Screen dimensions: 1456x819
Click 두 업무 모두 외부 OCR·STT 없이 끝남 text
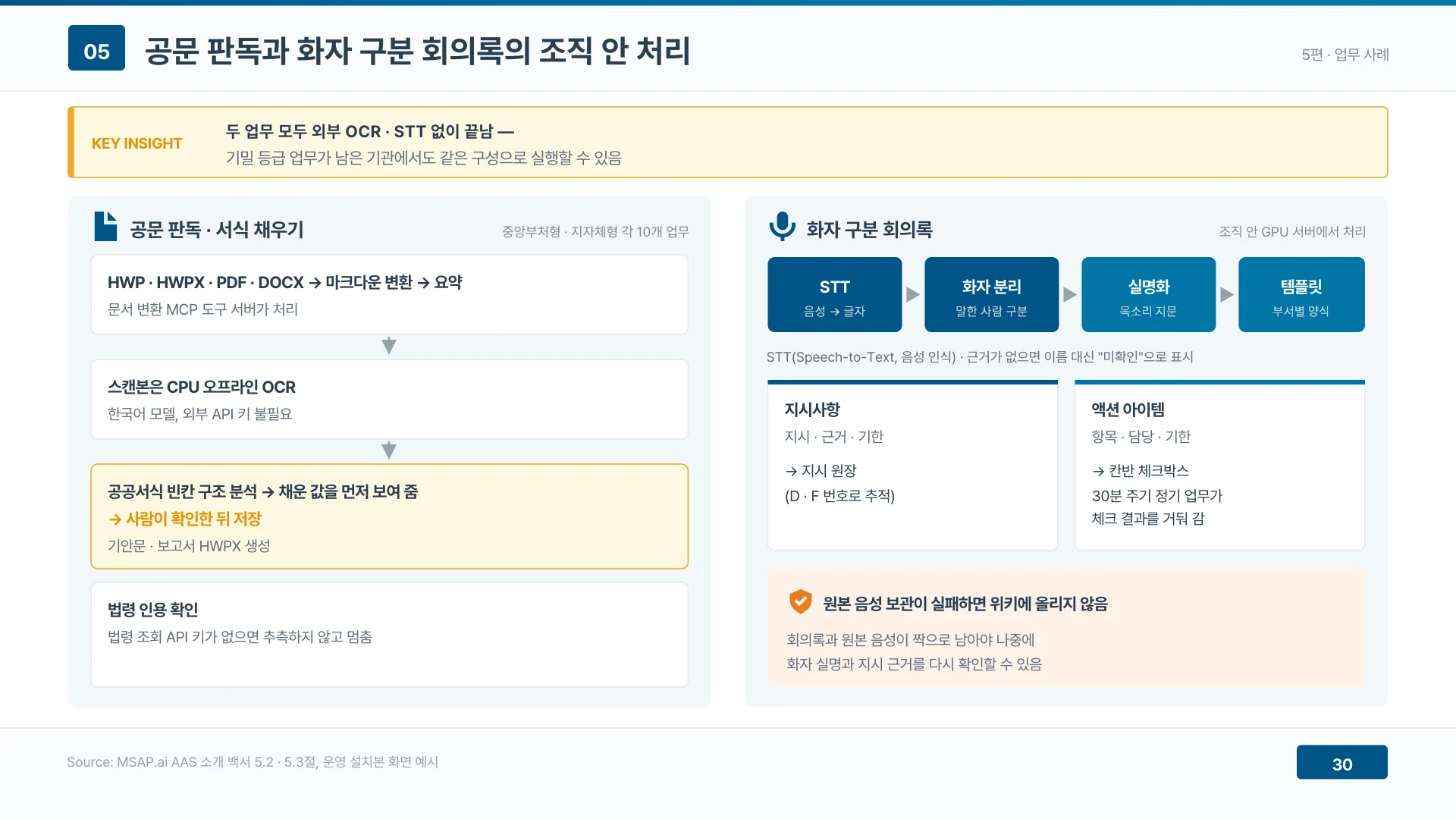[369, 131]
